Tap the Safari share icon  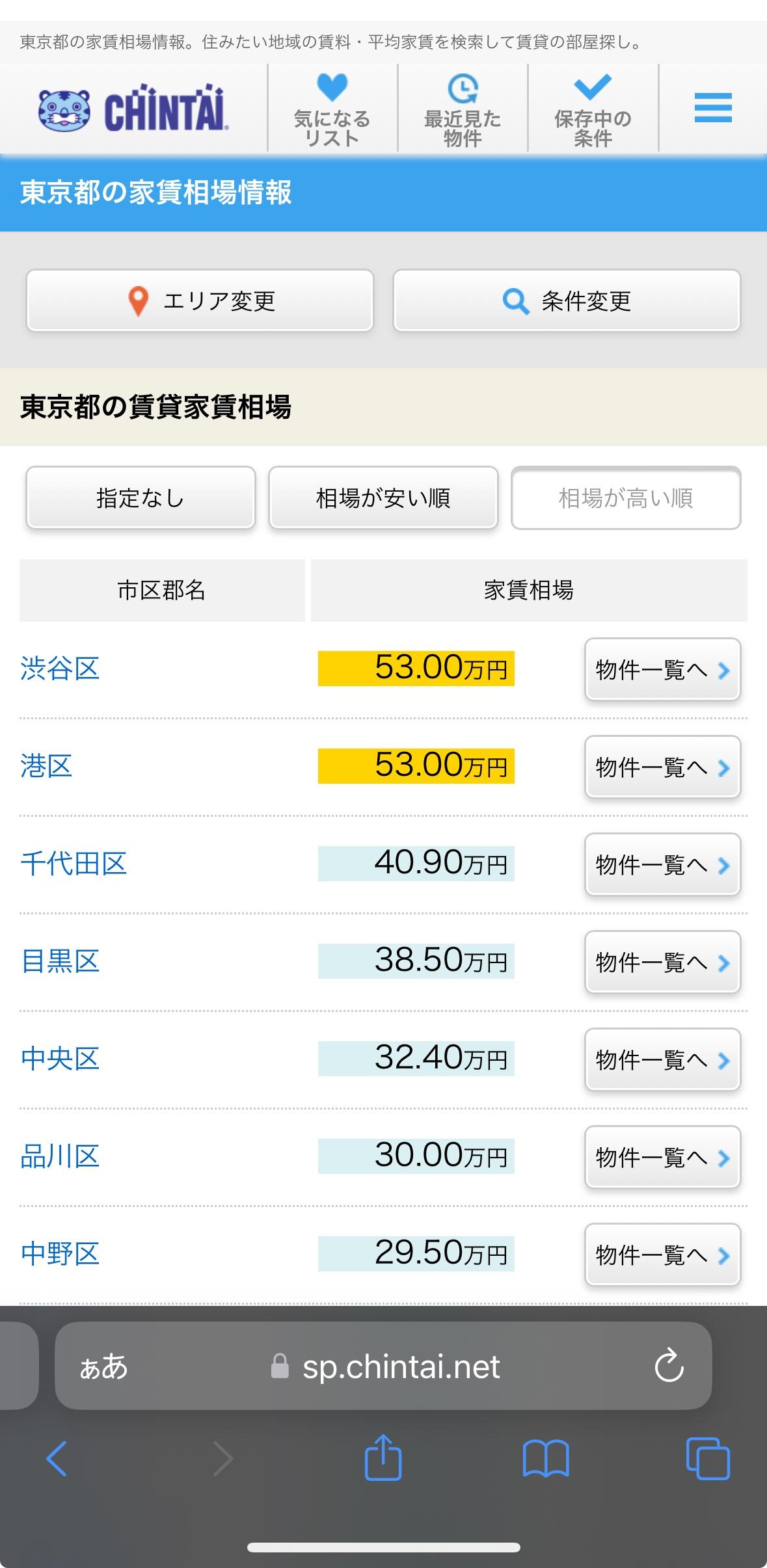(x=383, y=1457)
